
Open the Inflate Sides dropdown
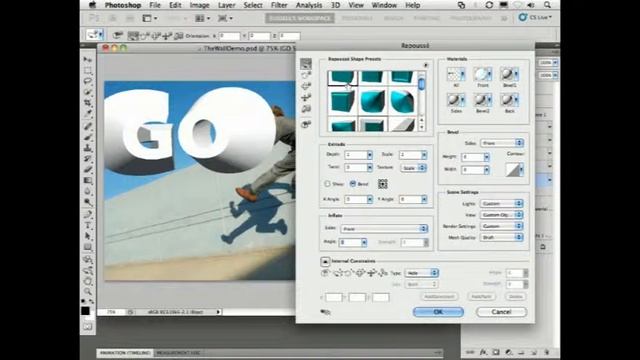(x=384, y=229)
